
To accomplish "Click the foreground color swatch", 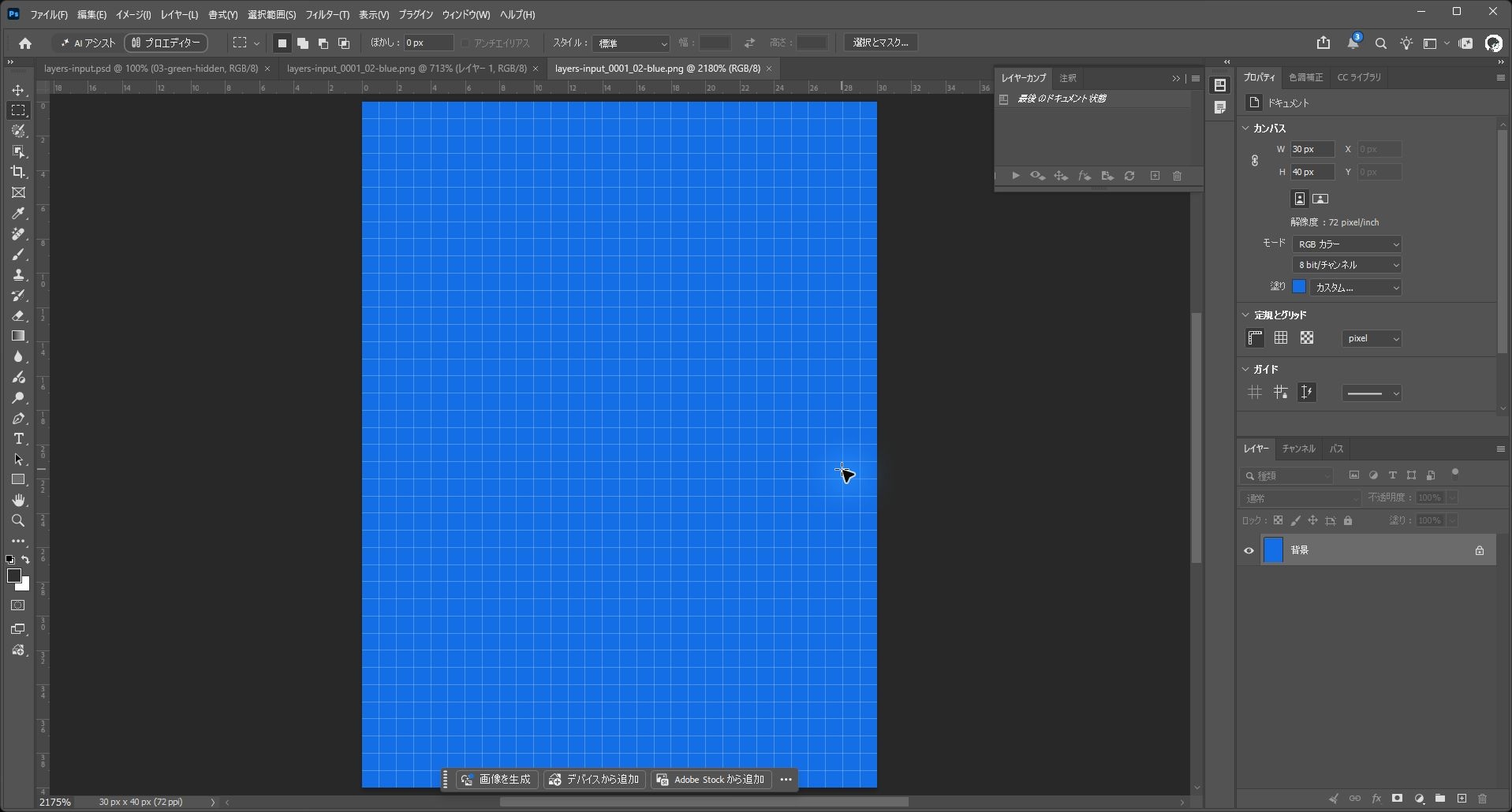I will (x=13, y=576).
